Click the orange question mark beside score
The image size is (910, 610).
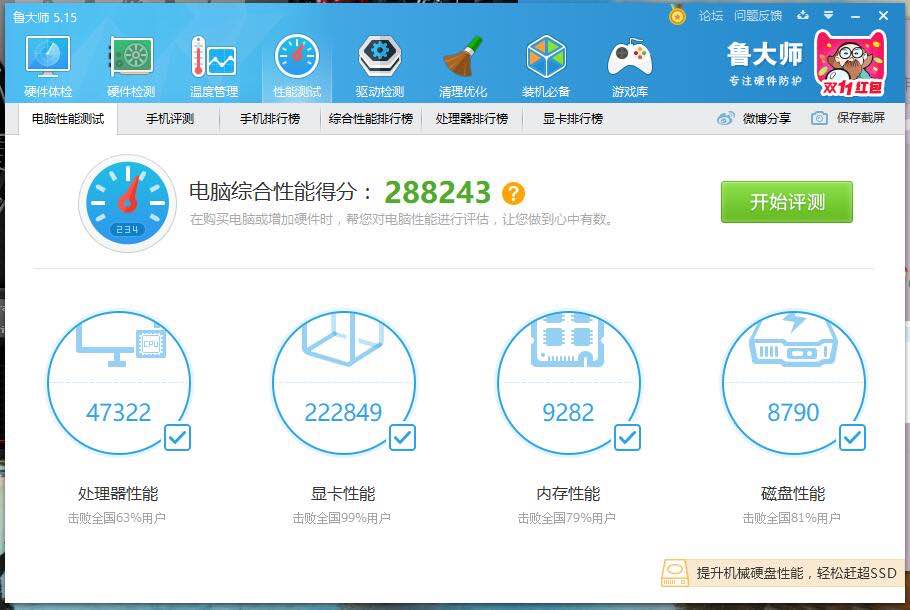pyautogui.click(x=513, y=193)
